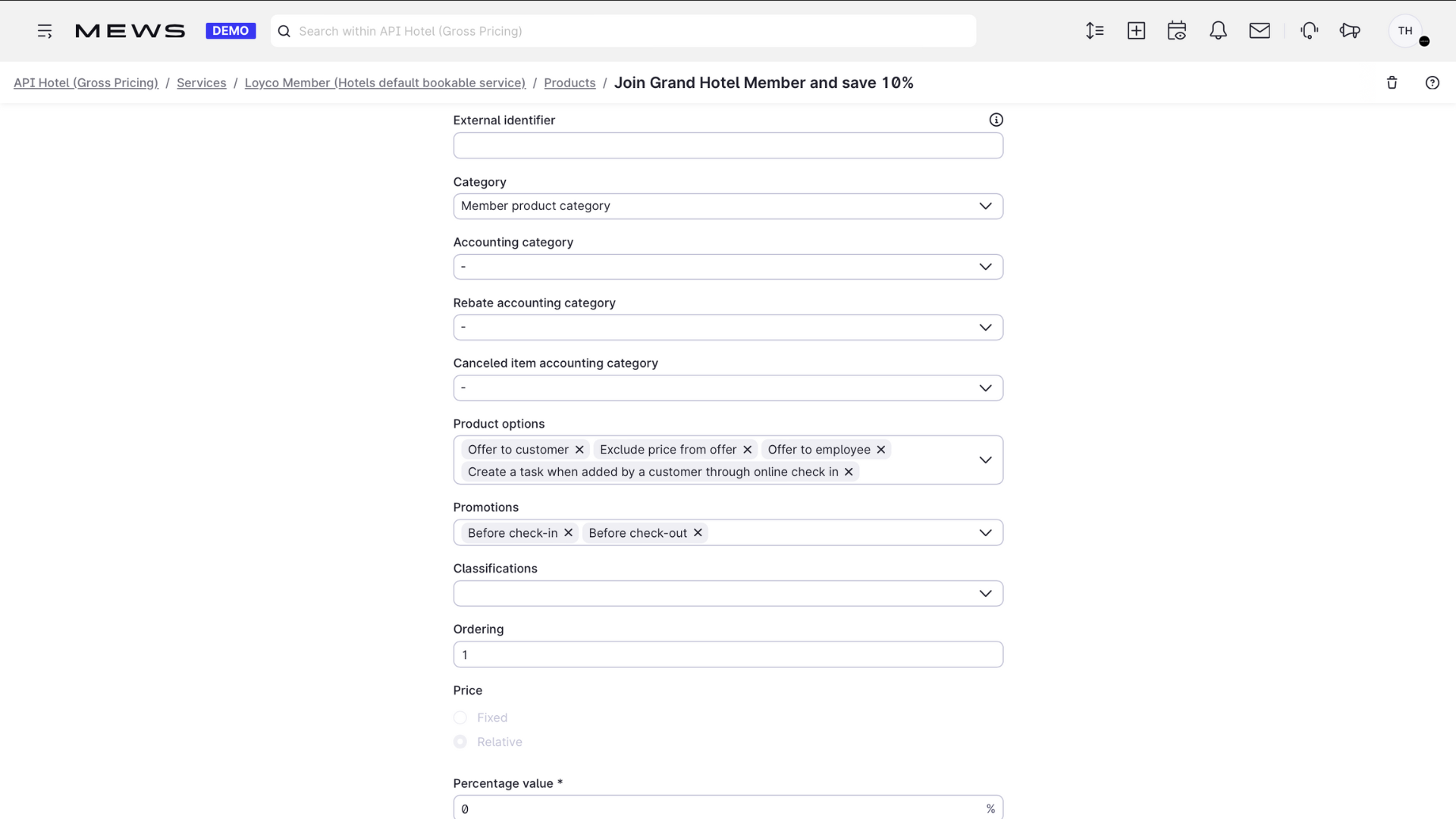Expand the Promotions dropdown arrow

(985, 532)
